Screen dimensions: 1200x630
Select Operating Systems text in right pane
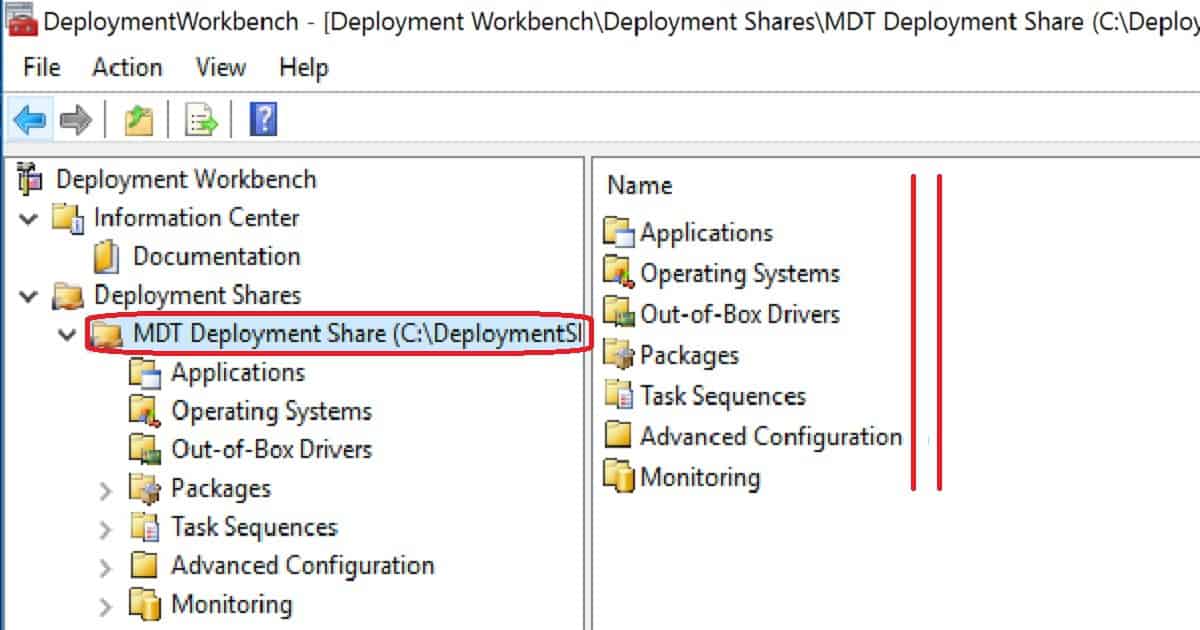click(x=740, y=274)
